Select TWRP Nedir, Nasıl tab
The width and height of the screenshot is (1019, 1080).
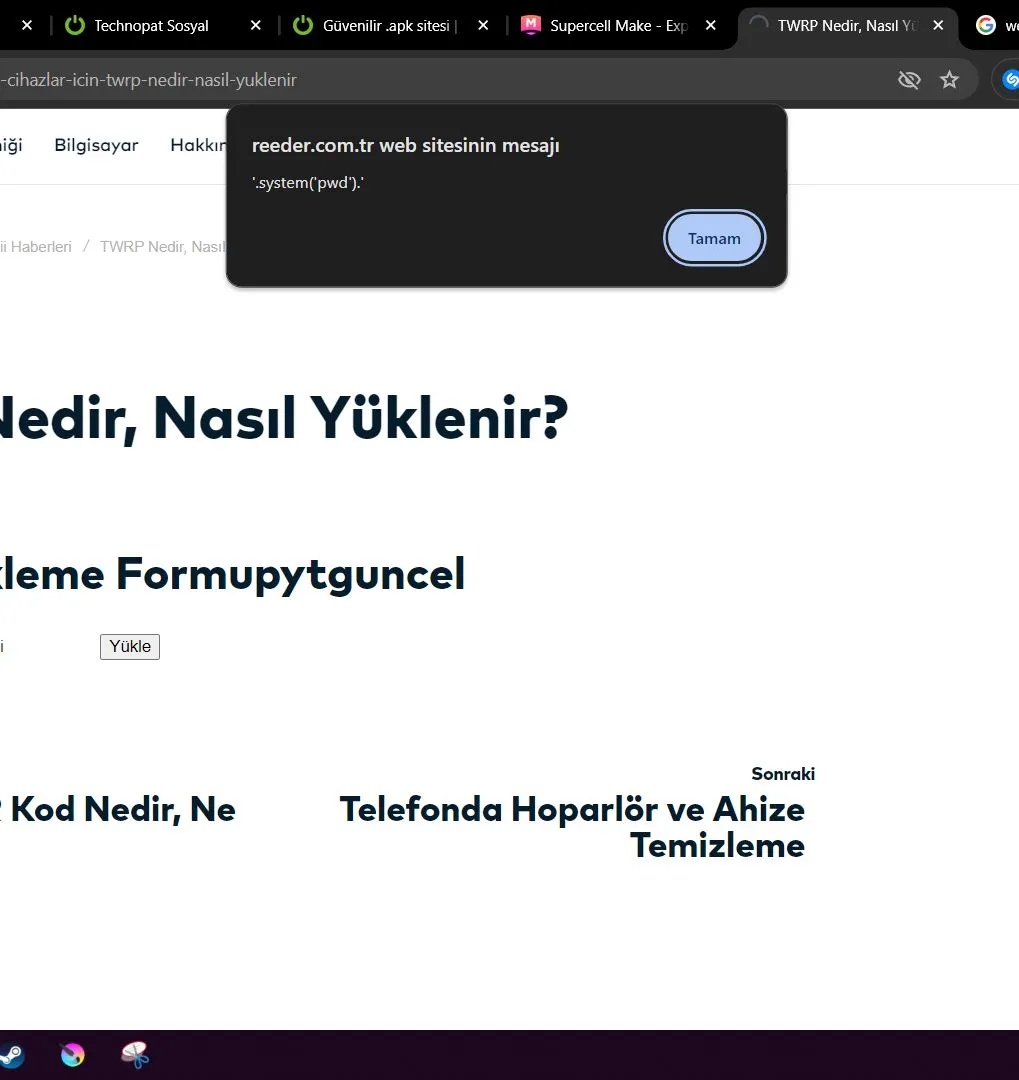pyautogui.click(x=847, y=25)
